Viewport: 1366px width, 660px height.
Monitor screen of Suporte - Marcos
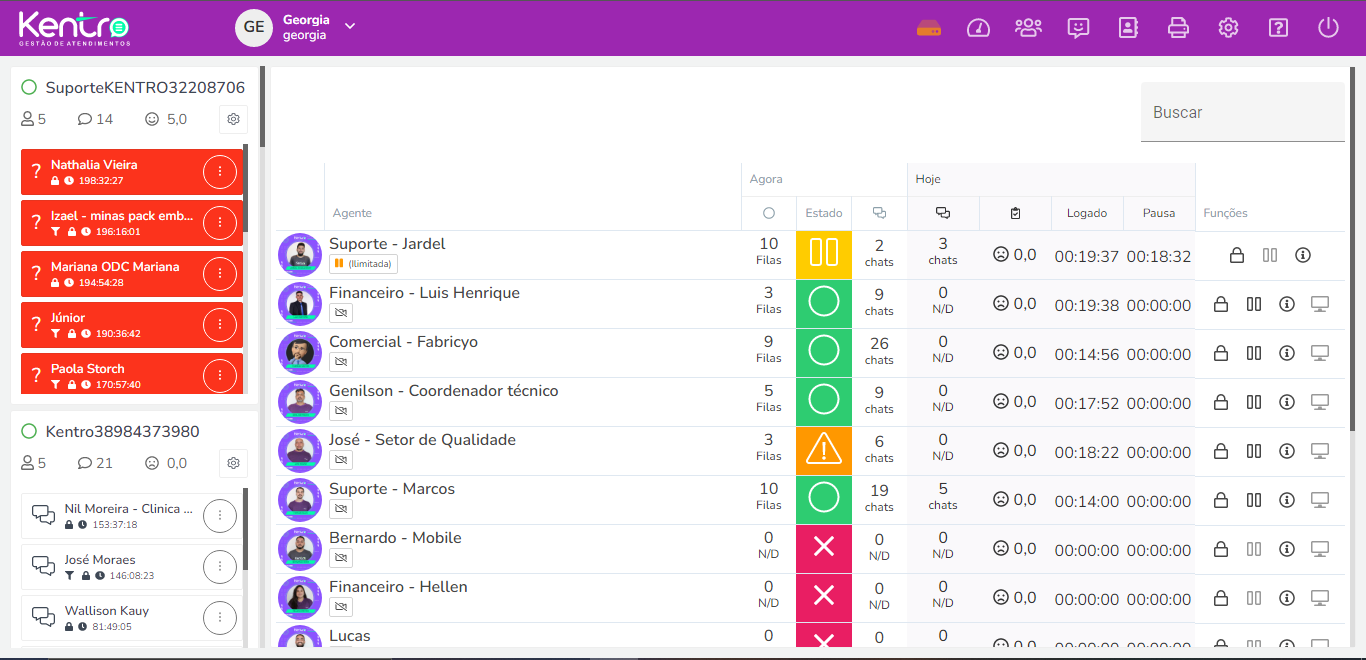(1320, 500)
